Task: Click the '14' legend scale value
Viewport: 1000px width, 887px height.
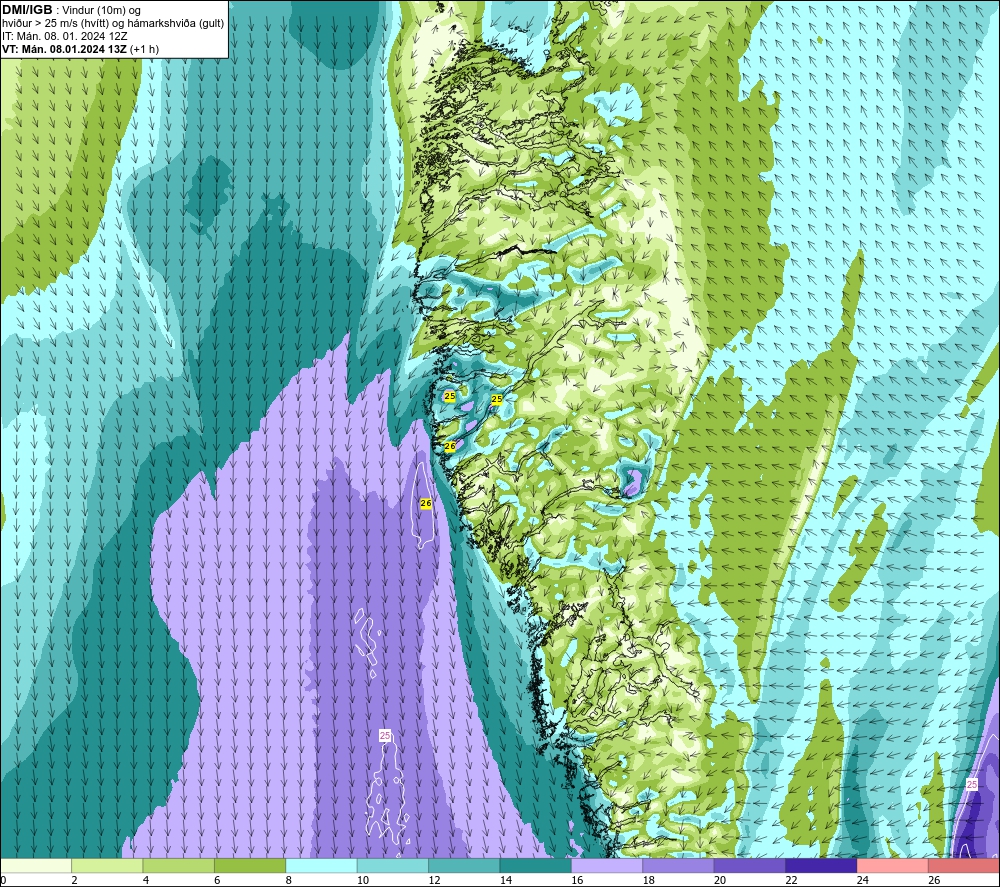Action: (x=506, y=880)
